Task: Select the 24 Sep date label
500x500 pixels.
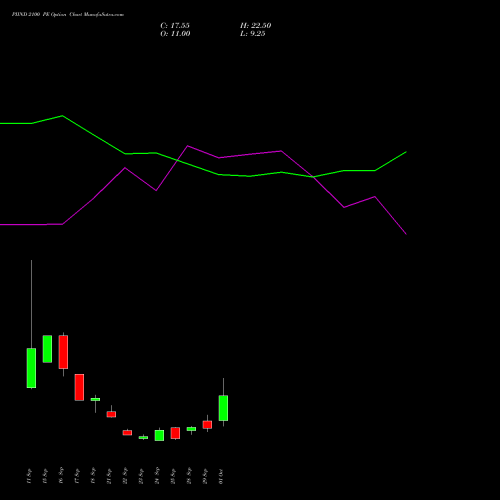Action: point(157,476)
